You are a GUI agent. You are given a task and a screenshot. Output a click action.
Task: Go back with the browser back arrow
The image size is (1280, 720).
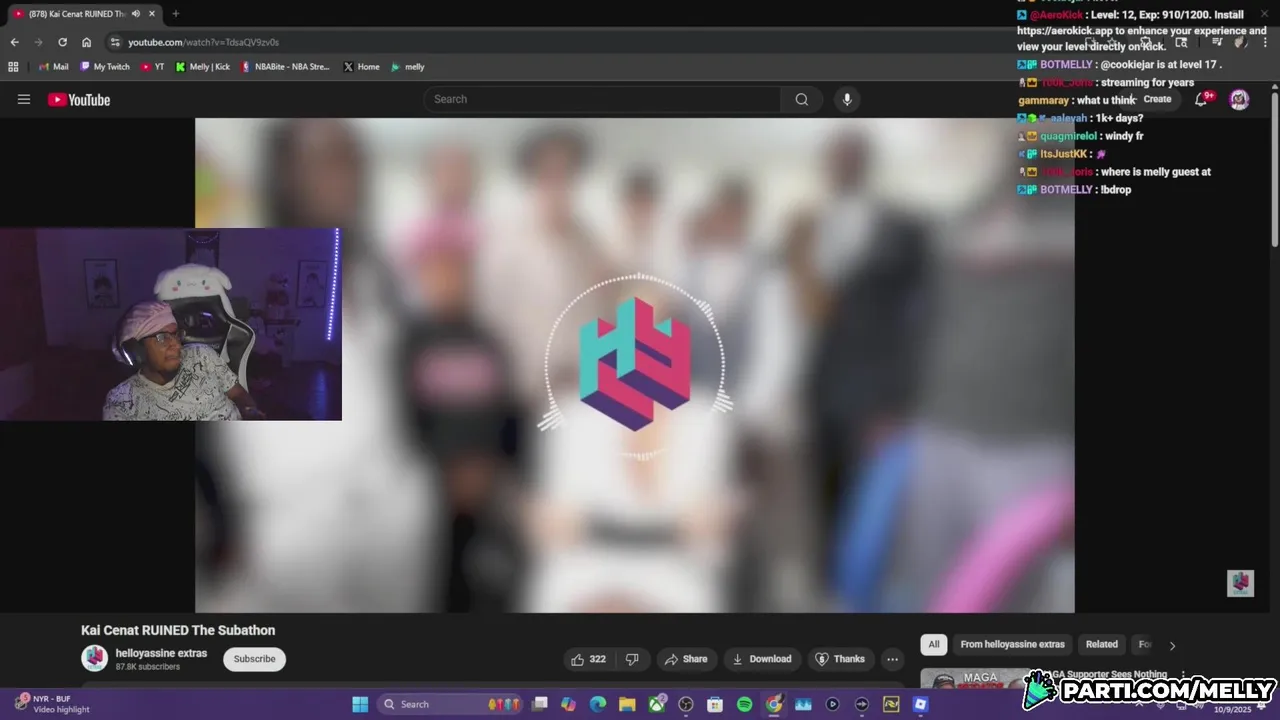(14, 42)
